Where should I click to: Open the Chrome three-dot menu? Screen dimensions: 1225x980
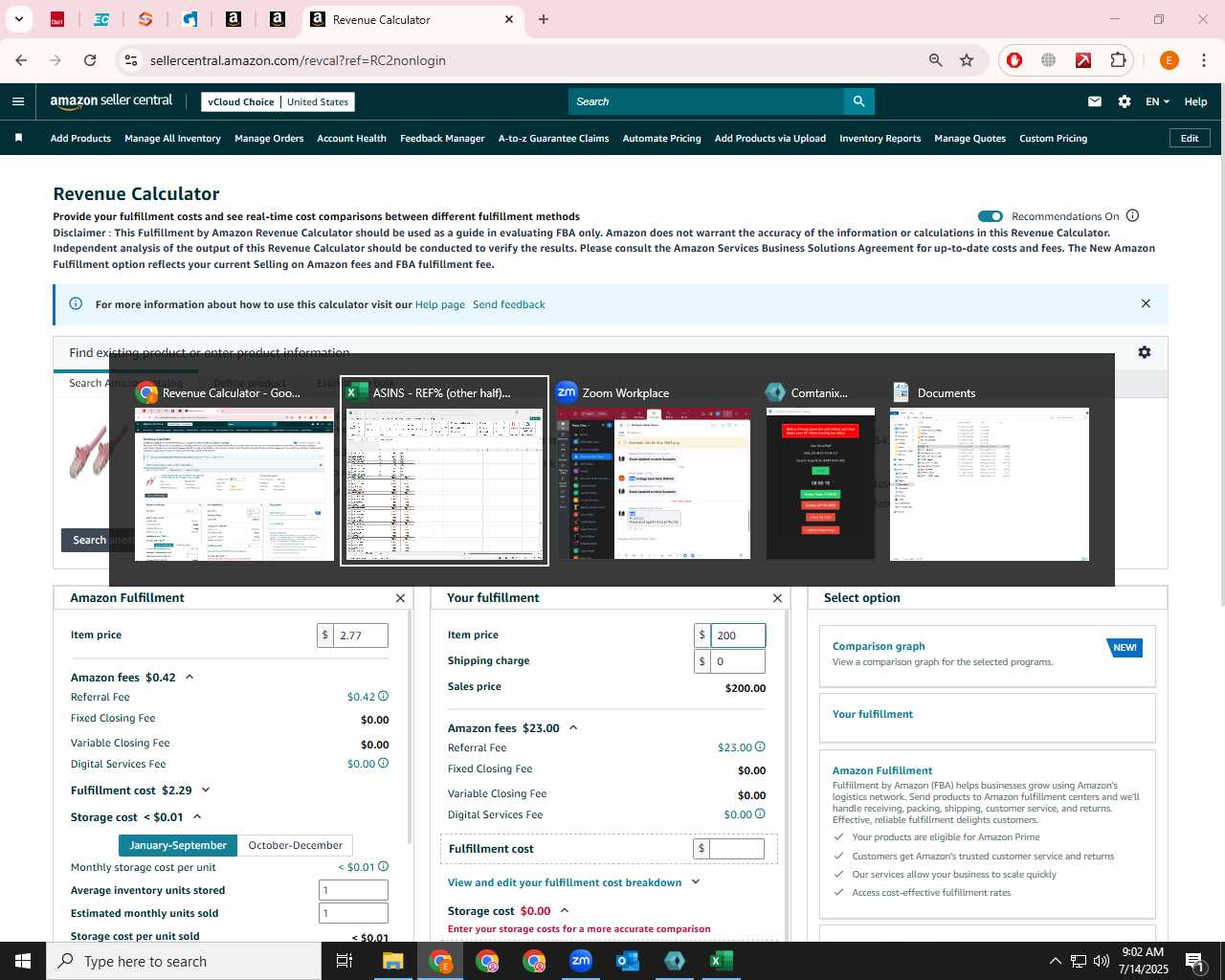coord(1203,60)
